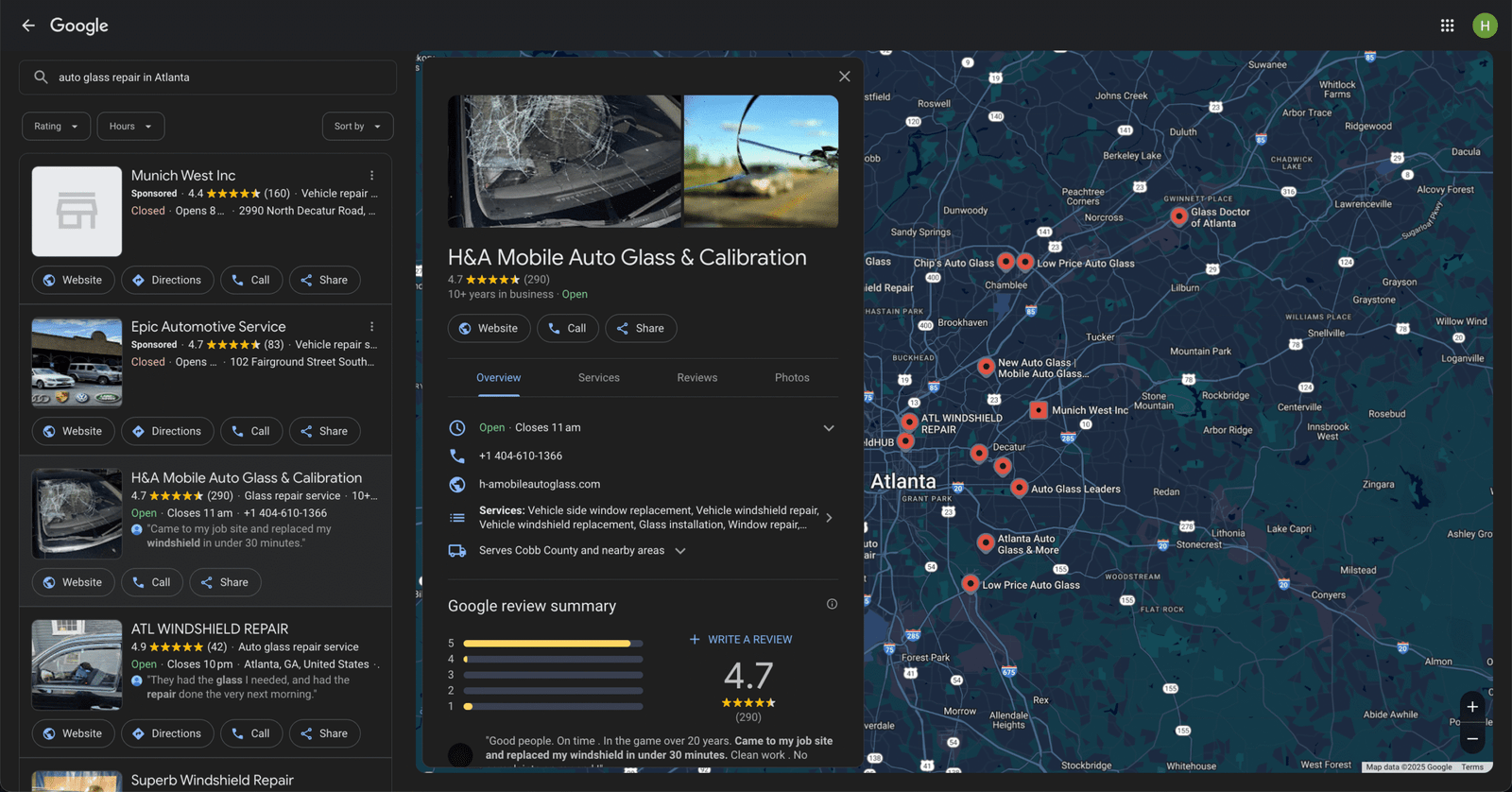Image resolution: width=1512 pixels, height=792 pixels.
Task: Click the search field with auto glass query
Action: pos(208,77)
